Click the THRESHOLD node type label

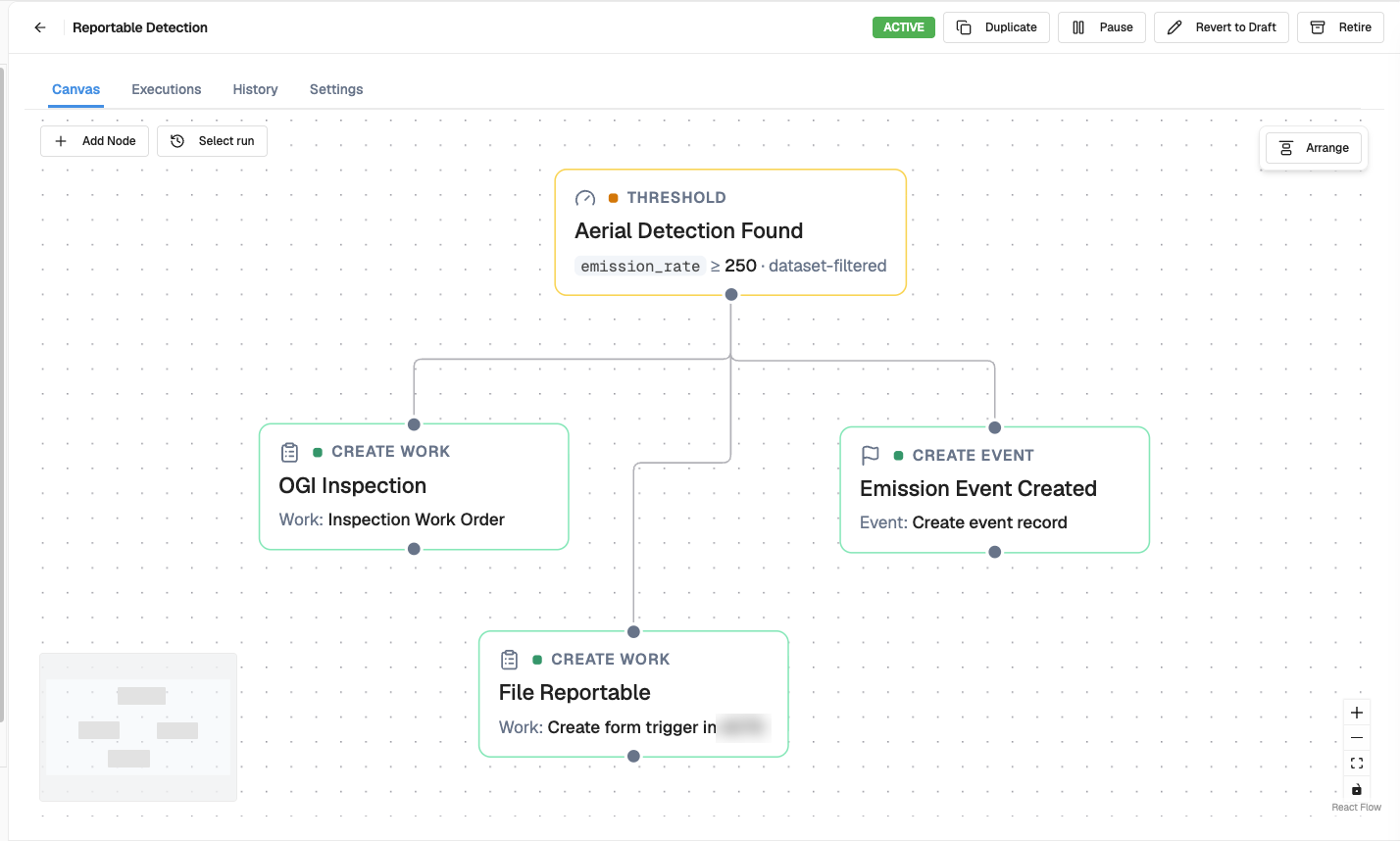coord(676,198)
